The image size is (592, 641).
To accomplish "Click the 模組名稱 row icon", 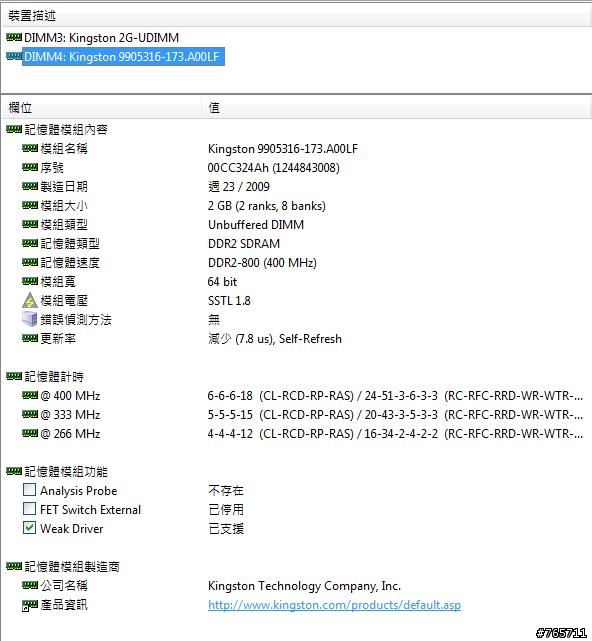I will point(30,148).
